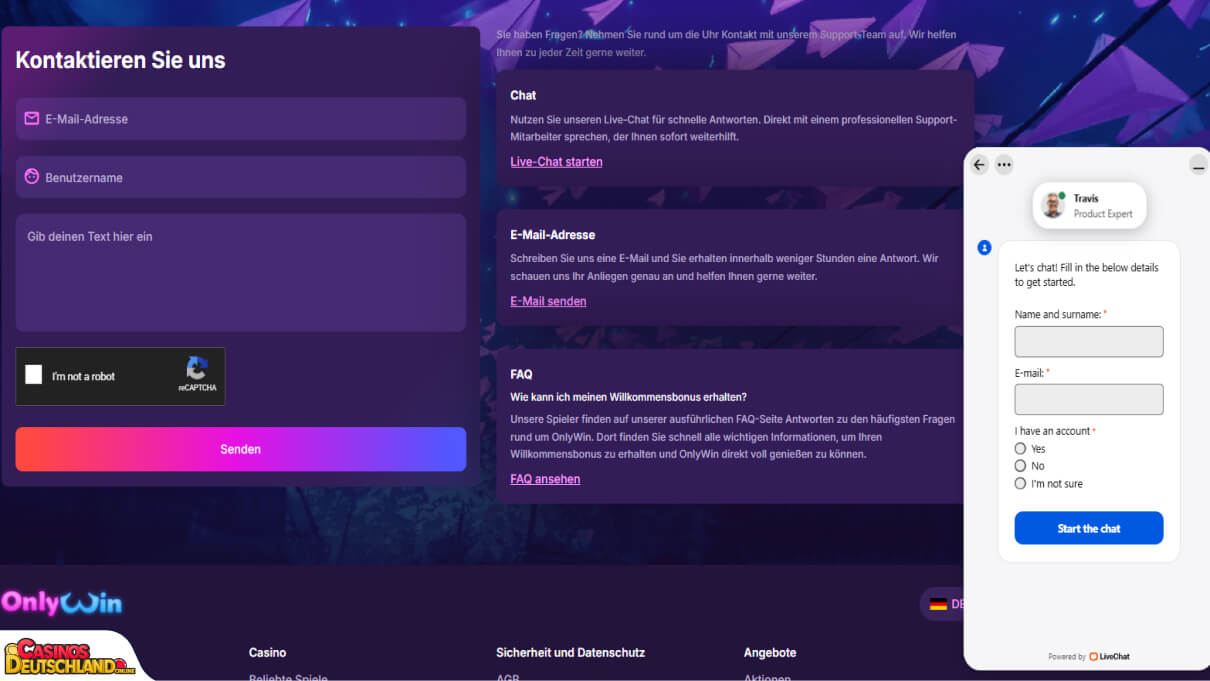This screenshot has height=681, width=1210.
Task: Open the Live-Chat starten link
Action: [x=556, y=162]
